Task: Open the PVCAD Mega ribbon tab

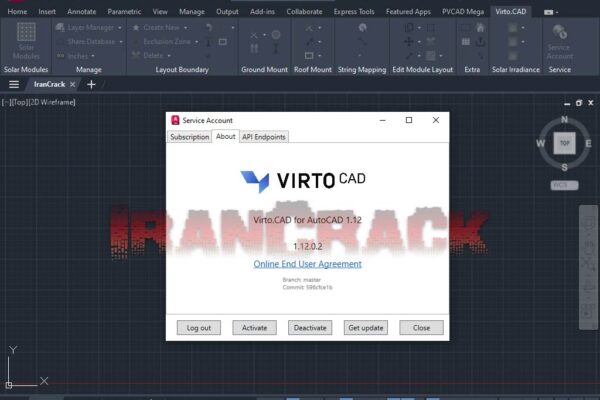Action: (x=463, y=11)
